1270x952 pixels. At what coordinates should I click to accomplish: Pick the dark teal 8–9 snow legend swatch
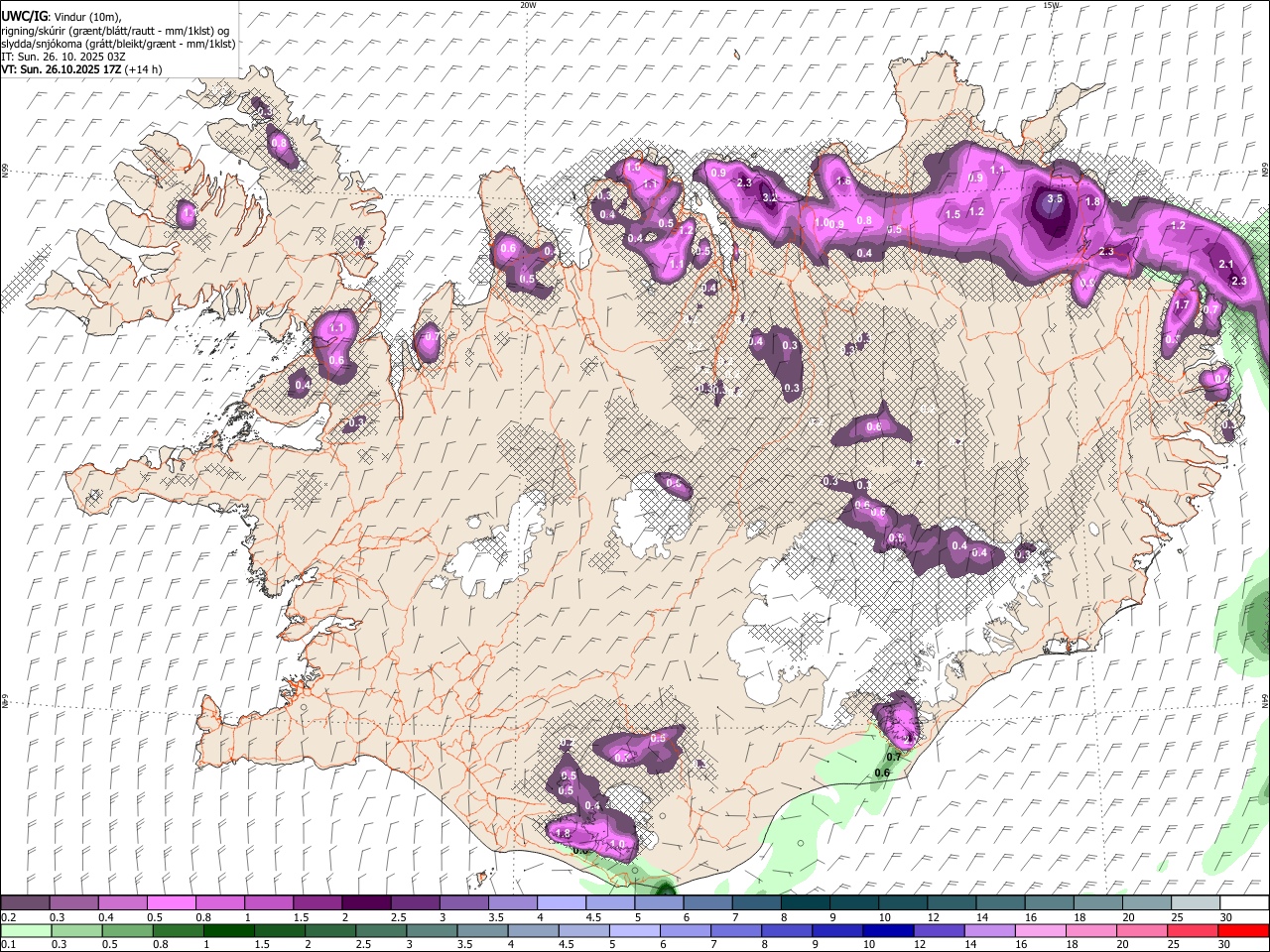pyautogui.click(x=806, y=903)
